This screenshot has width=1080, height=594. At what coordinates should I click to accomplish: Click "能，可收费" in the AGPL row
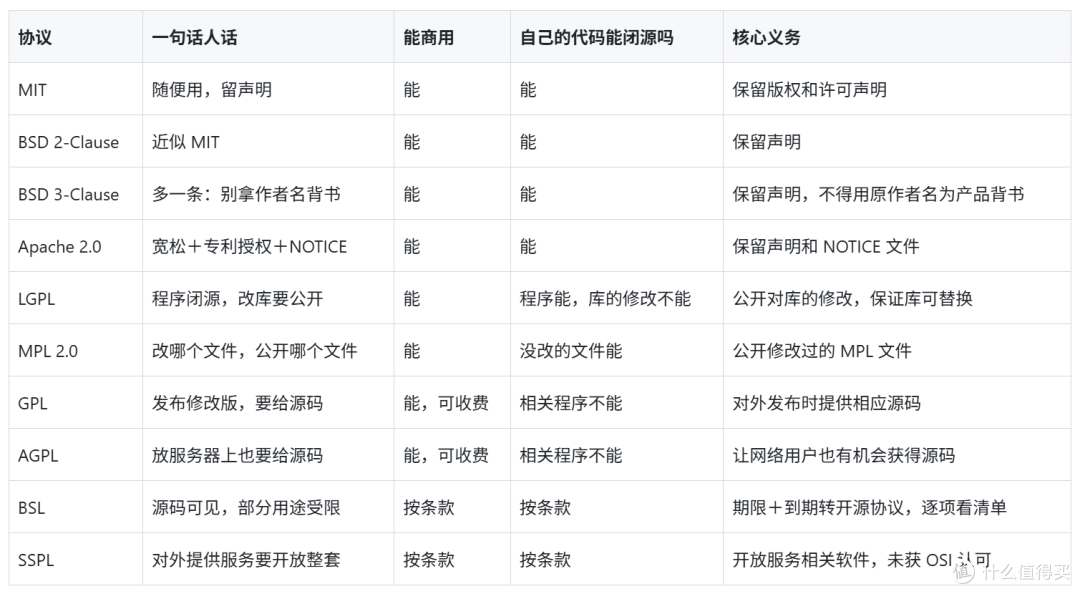pyautogui.click(x=446, y=455)
